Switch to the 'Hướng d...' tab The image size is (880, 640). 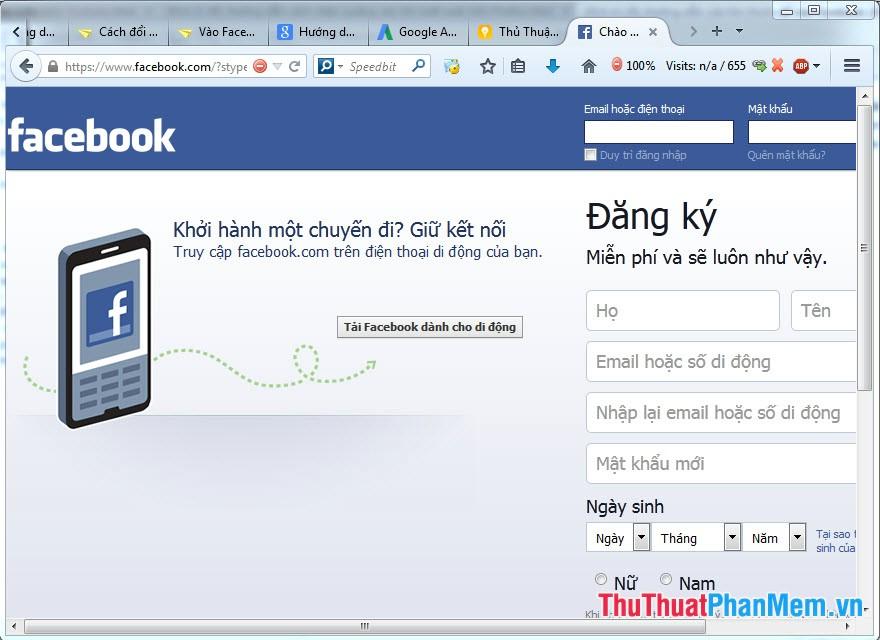(318, 32)
